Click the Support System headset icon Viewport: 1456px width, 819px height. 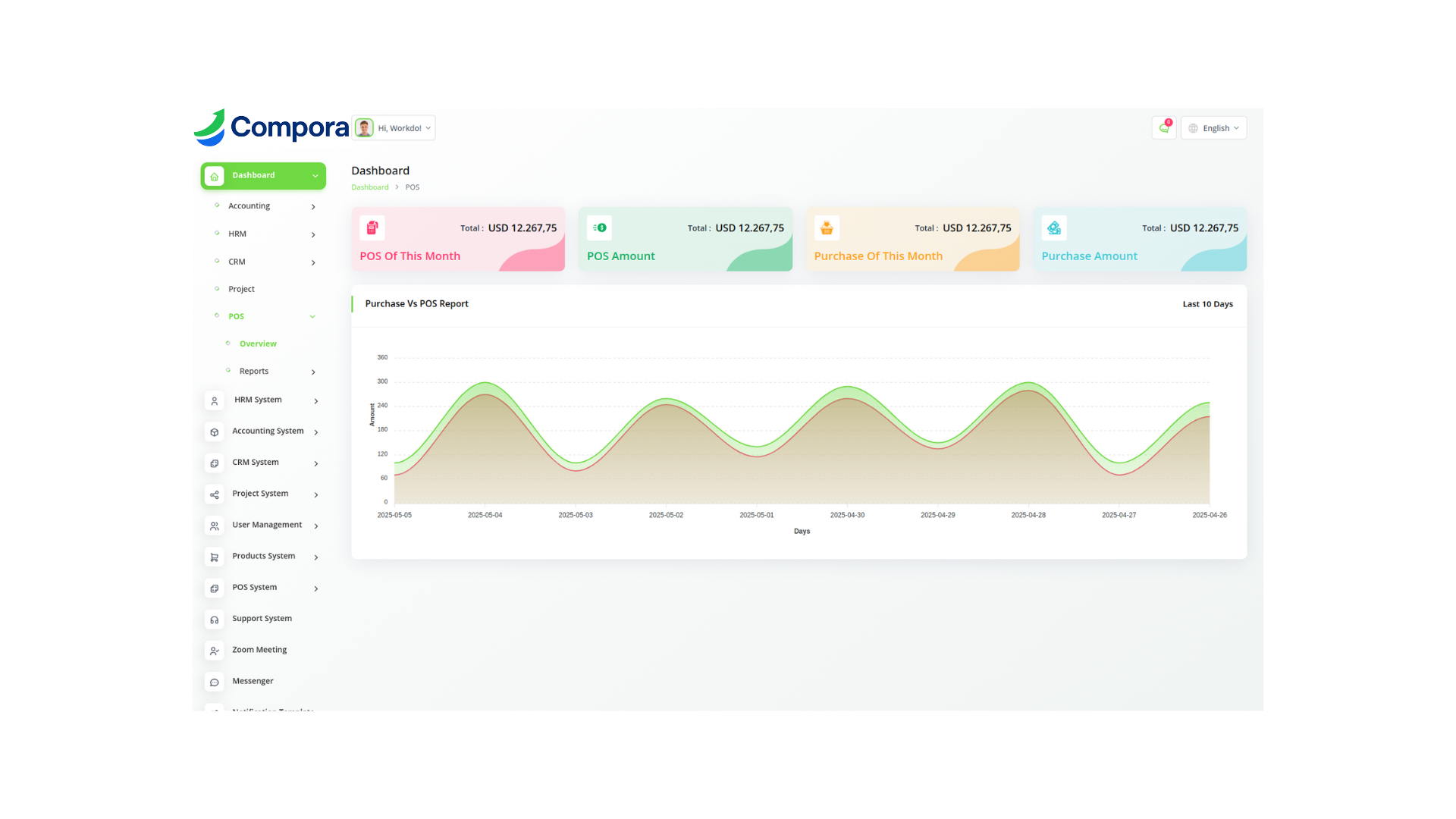pyautogui.click(x=215, y=620)
